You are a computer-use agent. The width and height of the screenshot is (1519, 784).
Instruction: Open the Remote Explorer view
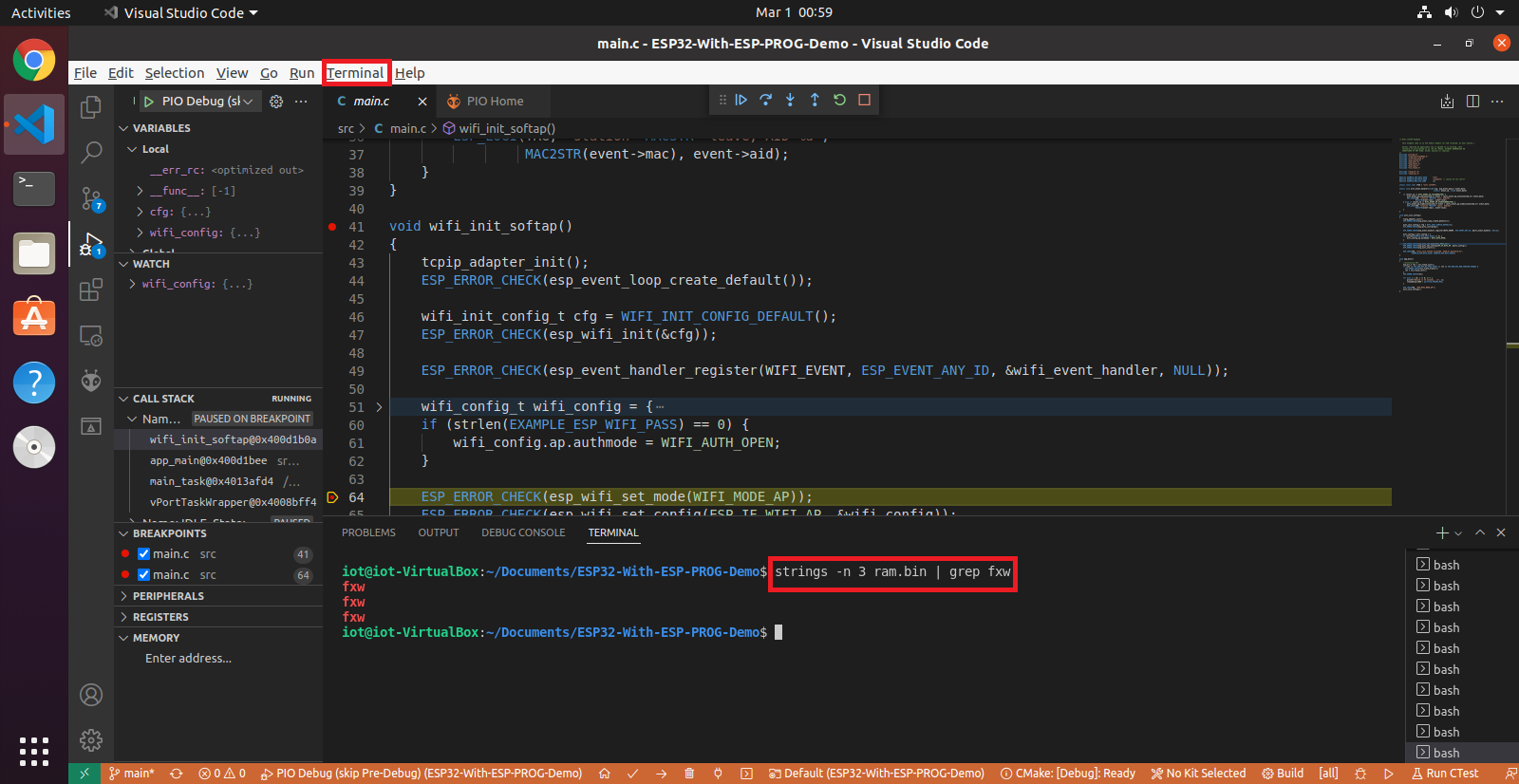(91, 336)
